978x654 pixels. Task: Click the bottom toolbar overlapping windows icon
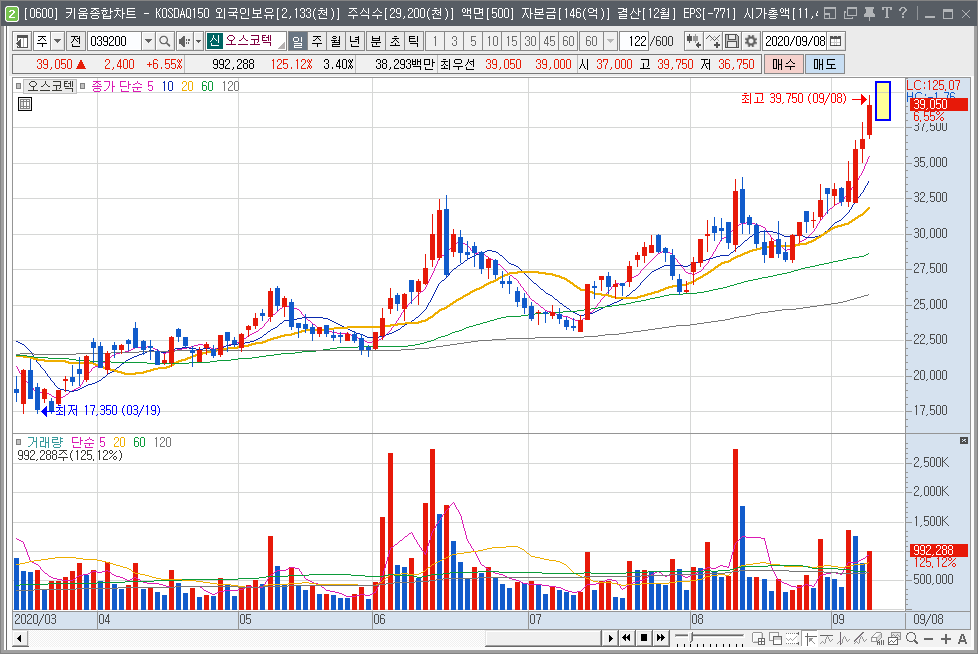(776, 638)
